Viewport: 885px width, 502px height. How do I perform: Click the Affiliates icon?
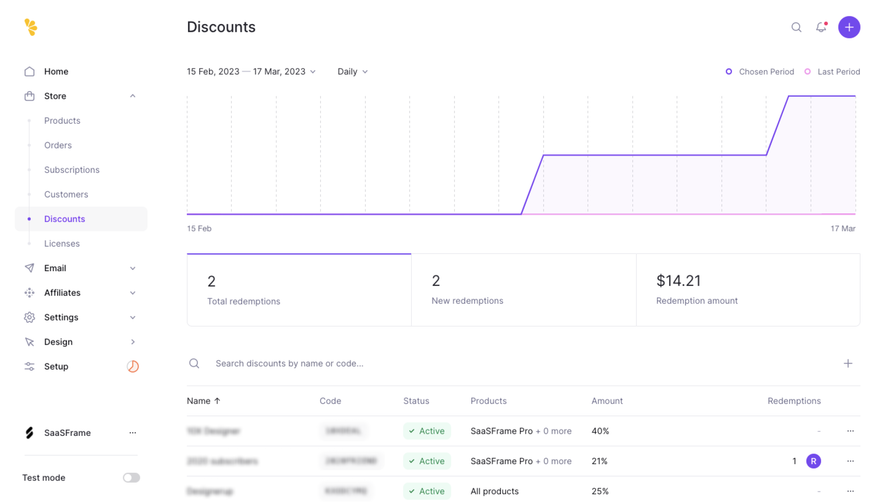[29, 293]
